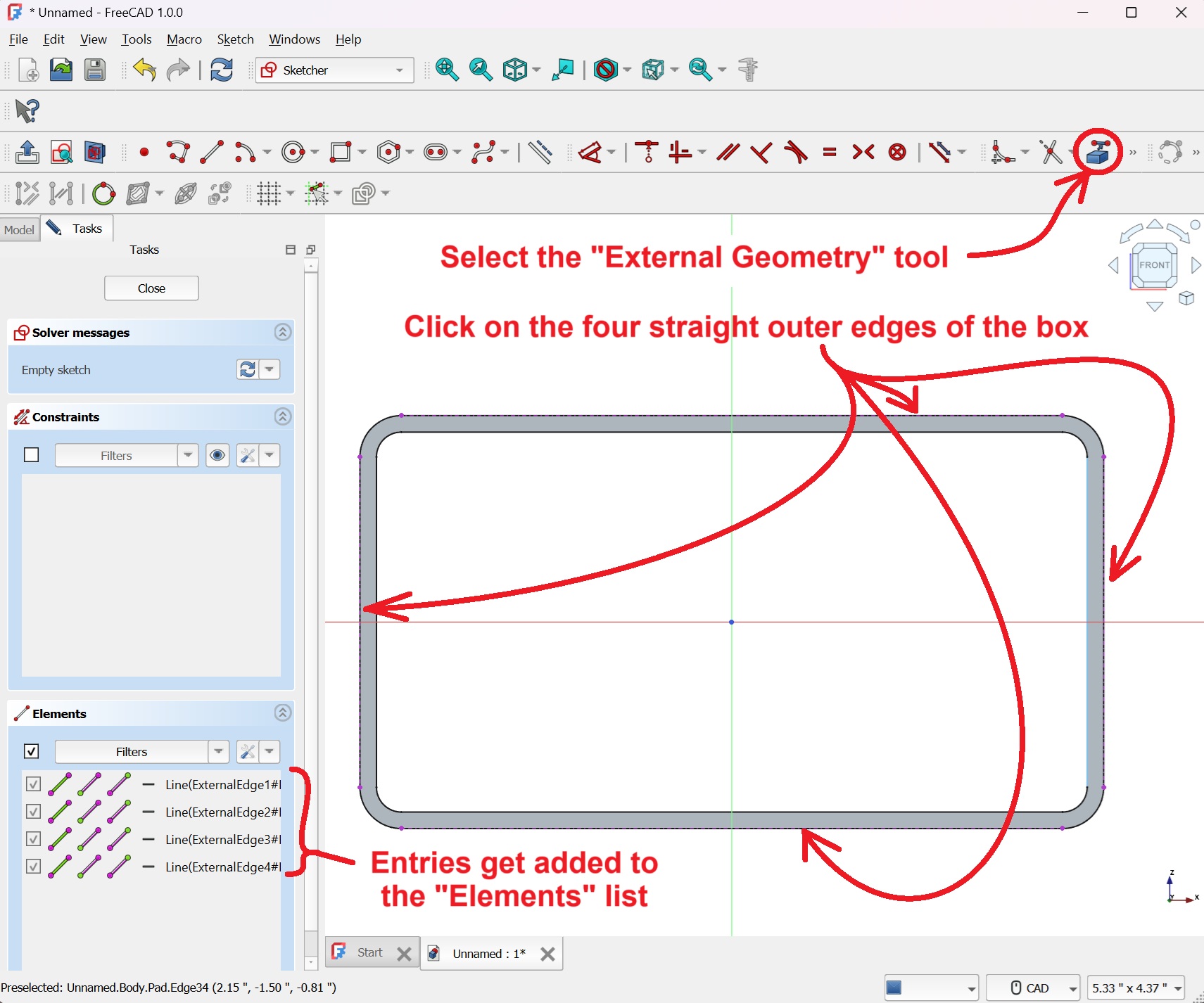Select the Trim Edge tool
This screenshot has width=1204, height=1003.
coord(1051,152)
